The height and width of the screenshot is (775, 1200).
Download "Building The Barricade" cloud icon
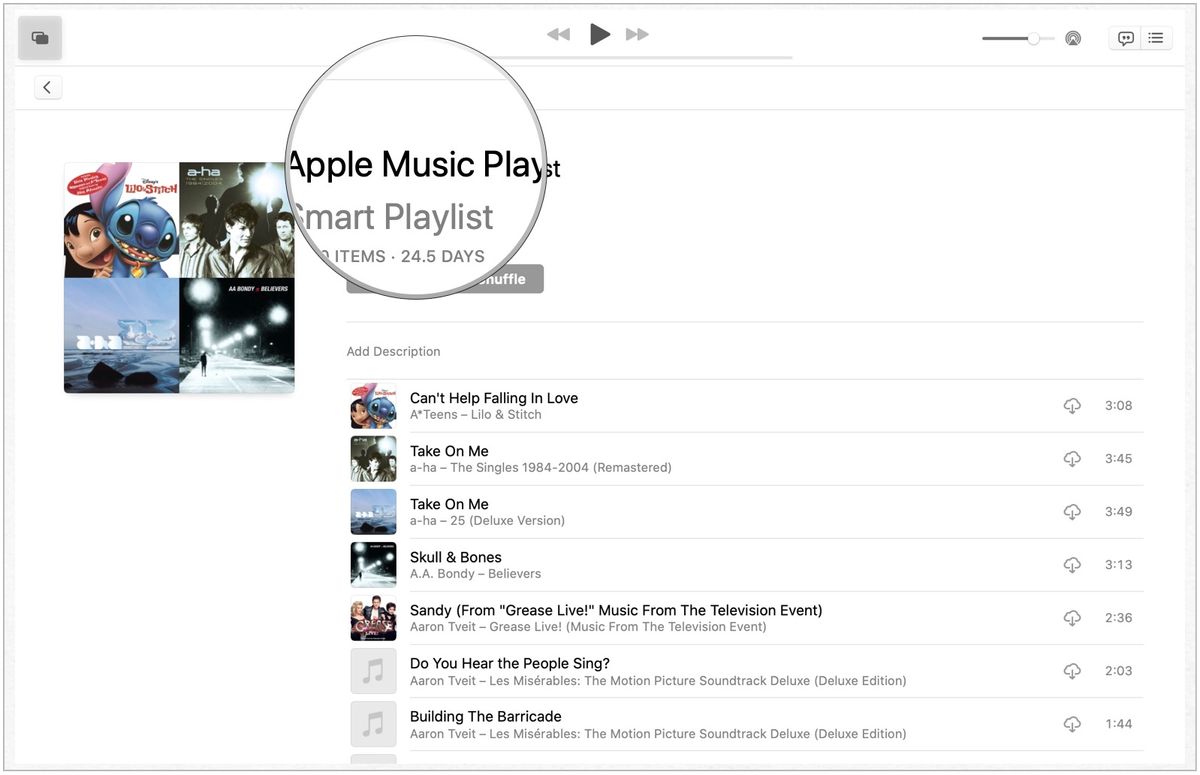point(1072,723)
